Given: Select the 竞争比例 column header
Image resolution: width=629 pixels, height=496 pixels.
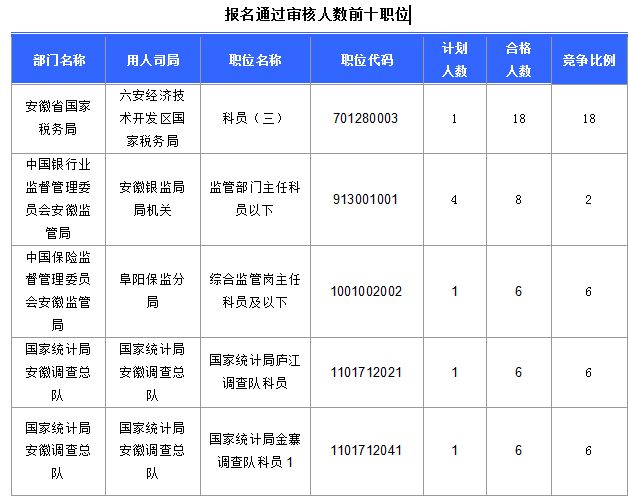Looking at the screenshot, I should 589,60.
